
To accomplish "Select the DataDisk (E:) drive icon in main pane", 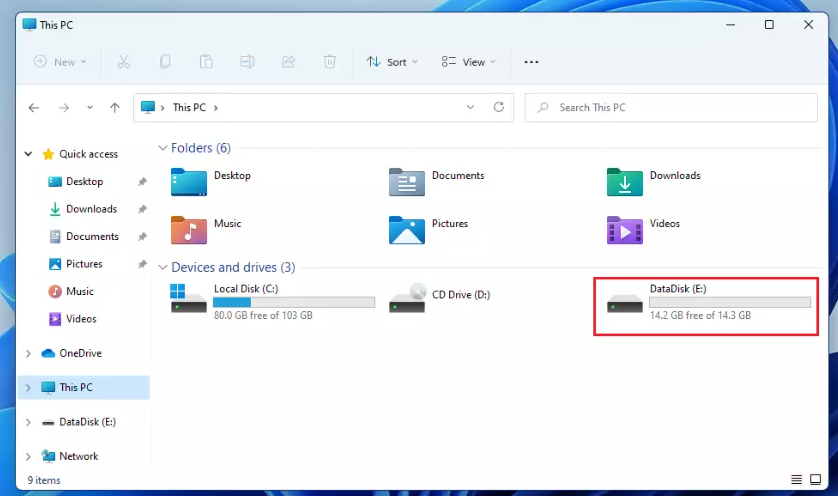I will click(x=625, y=304).
